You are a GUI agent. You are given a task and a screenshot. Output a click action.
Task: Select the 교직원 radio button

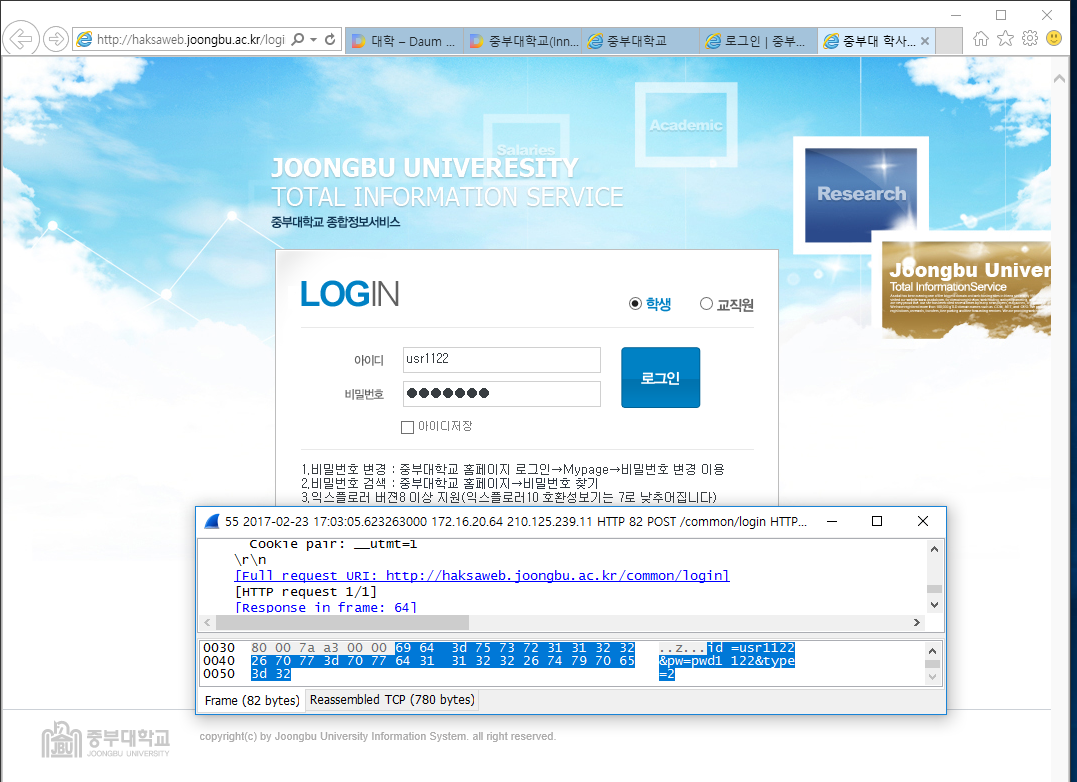(x=706, y=303)
